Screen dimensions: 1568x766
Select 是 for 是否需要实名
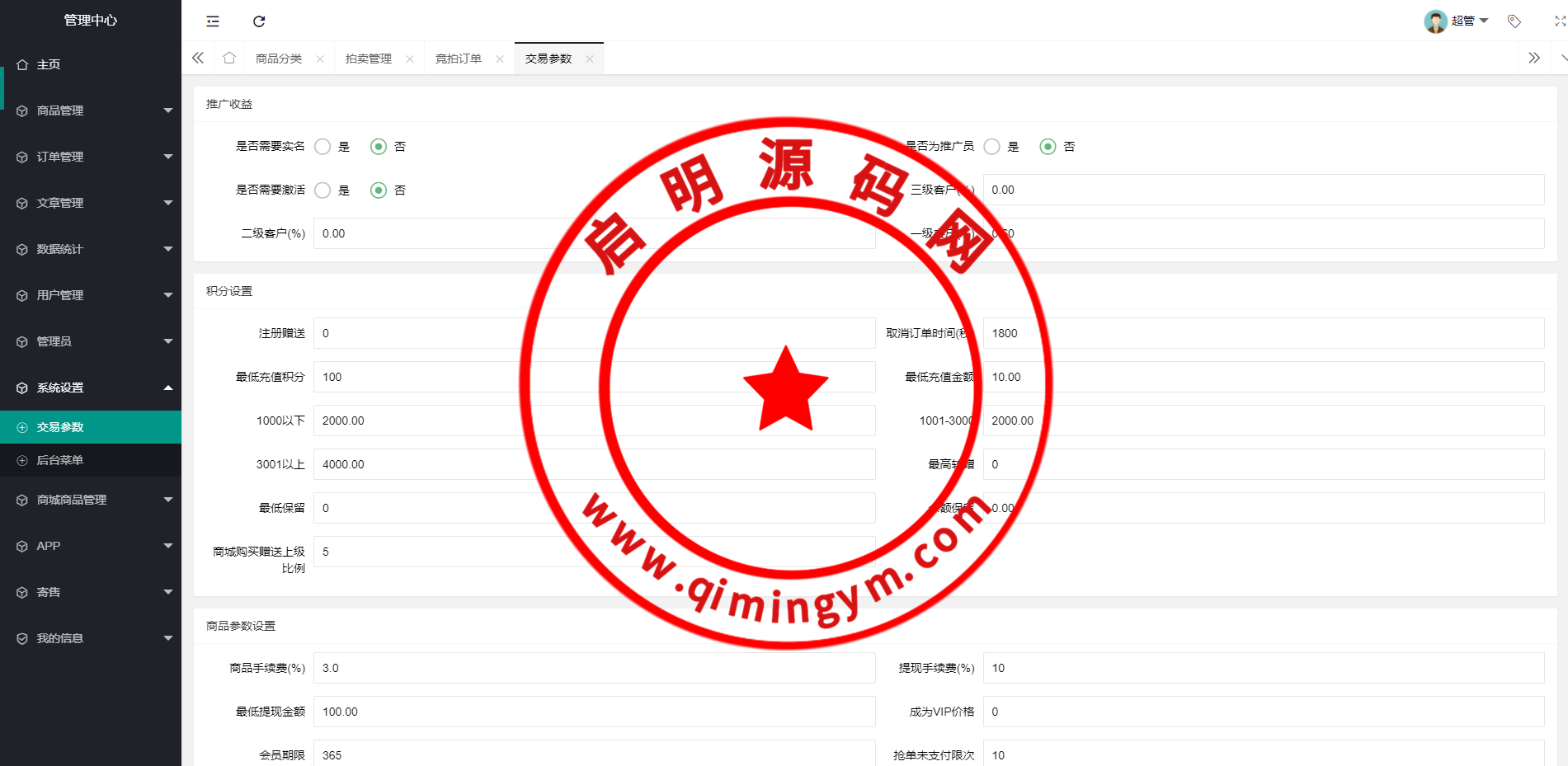coord(323,147)
